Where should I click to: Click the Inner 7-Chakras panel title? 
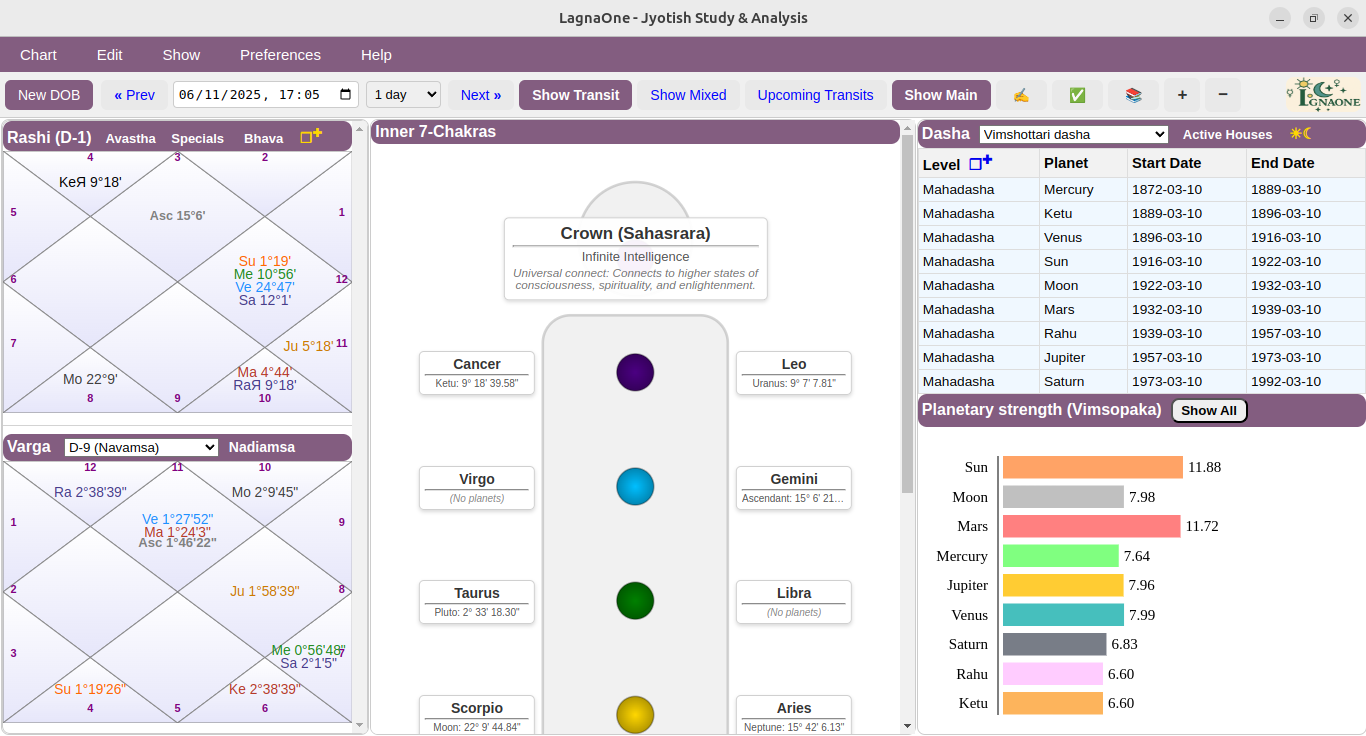click(x=435, y=132)
